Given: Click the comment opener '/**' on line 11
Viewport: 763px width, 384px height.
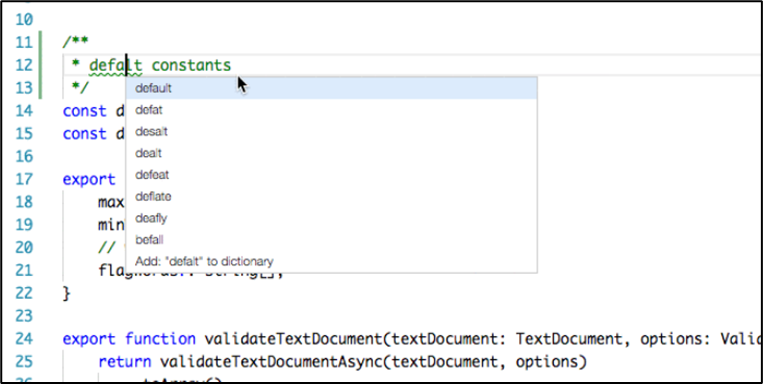Looking at the screenshot, I should [75, 42].
